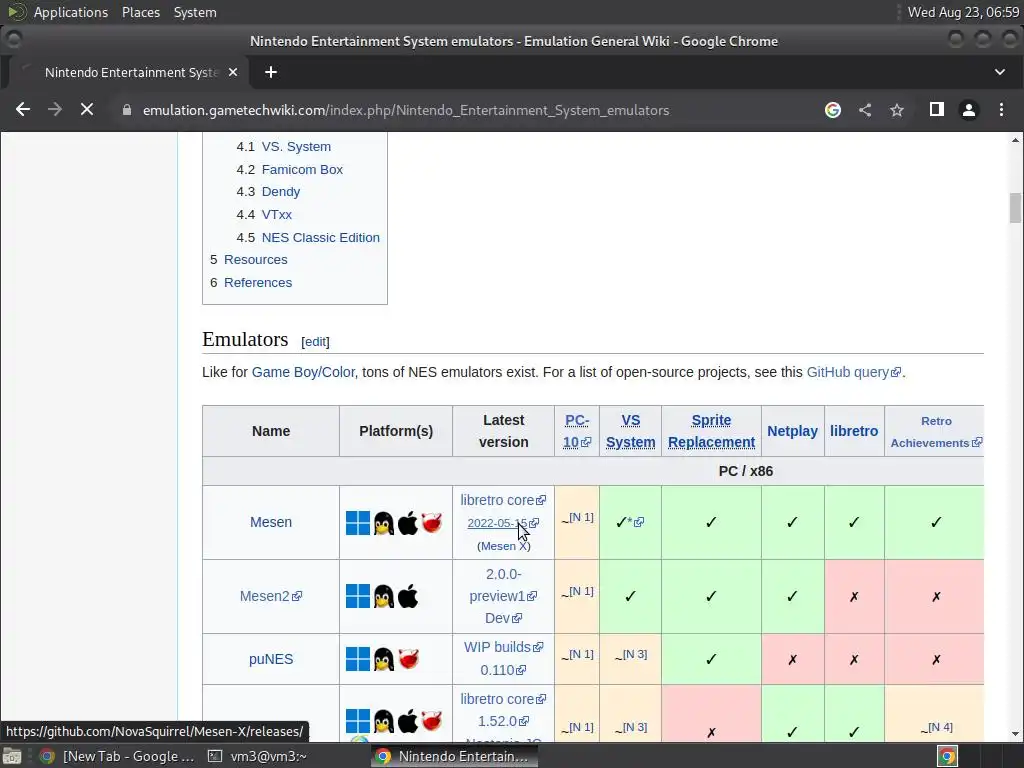Screen dimensions: 1024x768
Task: Open the Mesen emulator link
Action: pyautogui.click(x=270, y=522)
